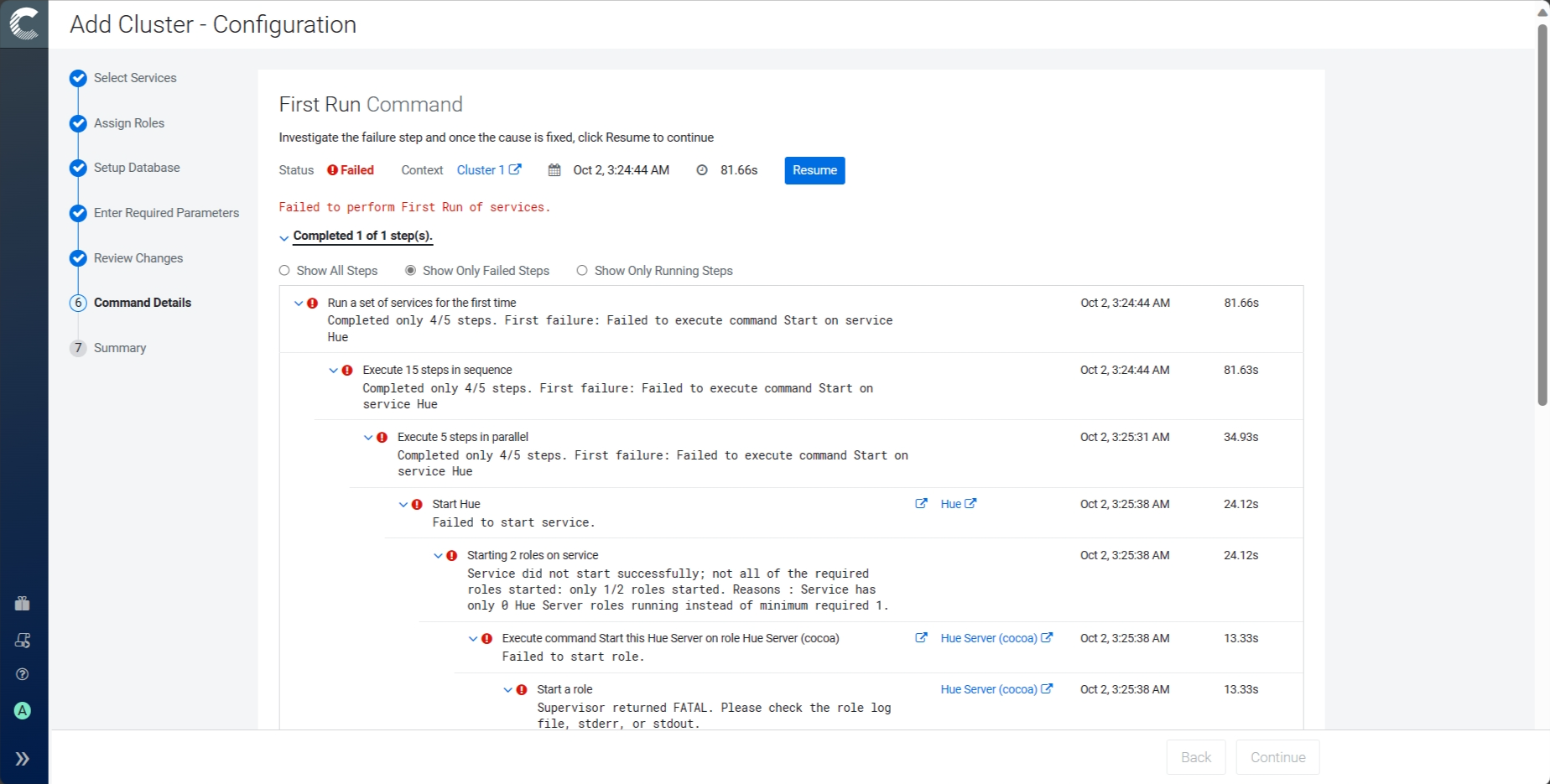Click external link icon left of first Hue Server (cocoa)

pos(921,638)
